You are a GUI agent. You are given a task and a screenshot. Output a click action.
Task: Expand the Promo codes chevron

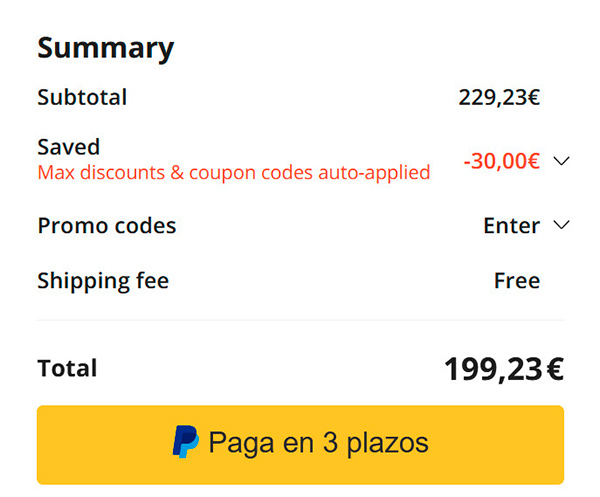(560, 225)
